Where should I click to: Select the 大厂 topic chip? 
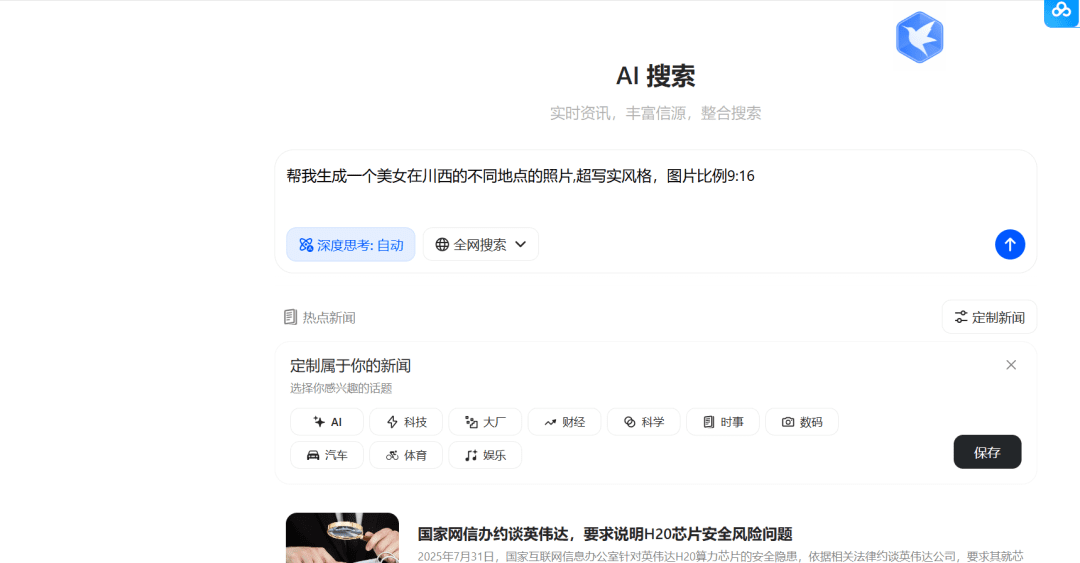click(x=486, y=422)
